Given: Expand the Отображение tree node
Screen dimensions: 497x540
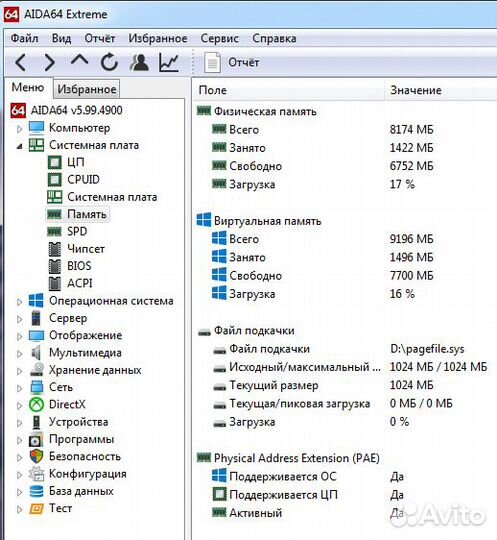Looking at the screenshot, I should (20, 336).
